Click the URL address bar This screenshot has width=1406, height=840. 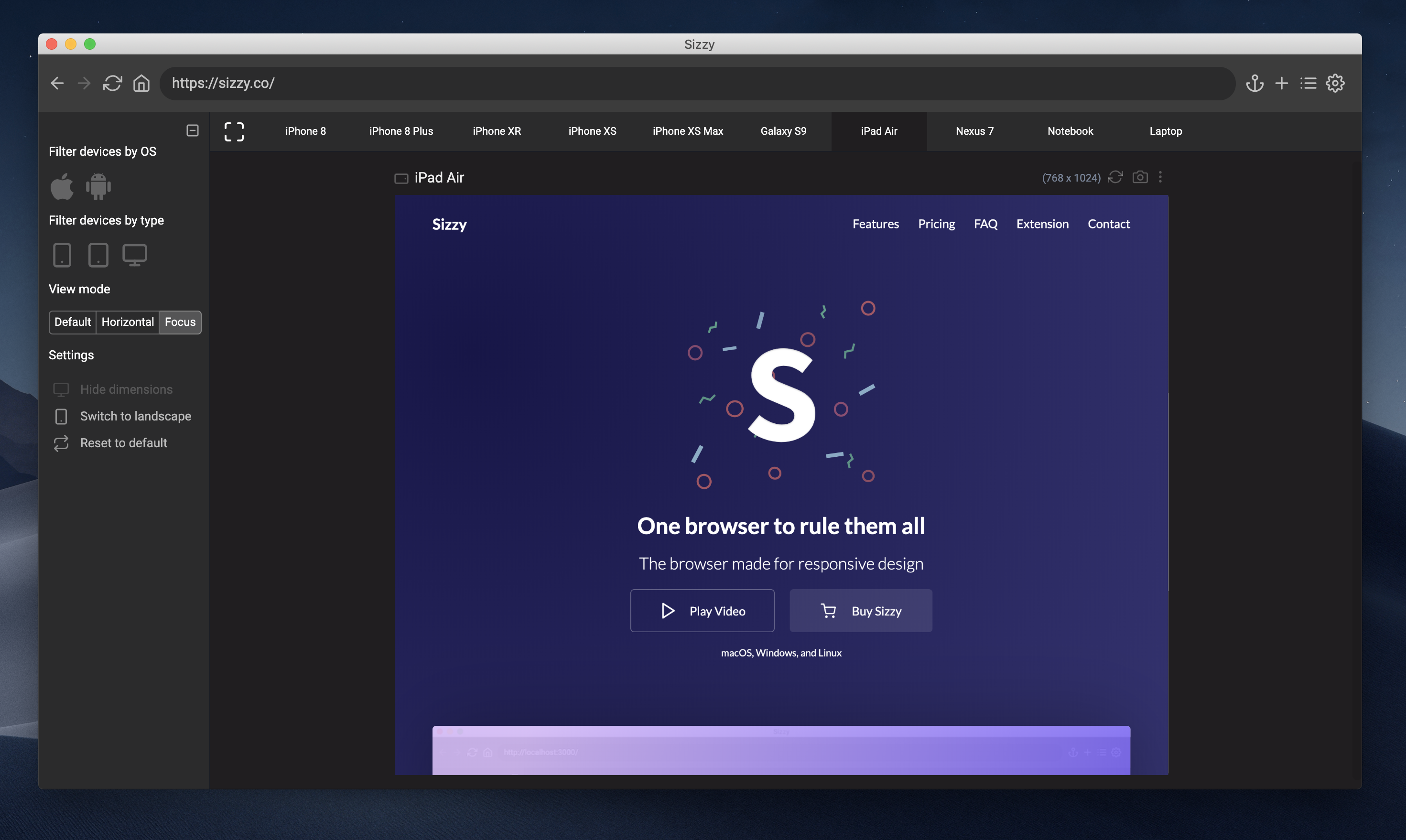(697, 83)
